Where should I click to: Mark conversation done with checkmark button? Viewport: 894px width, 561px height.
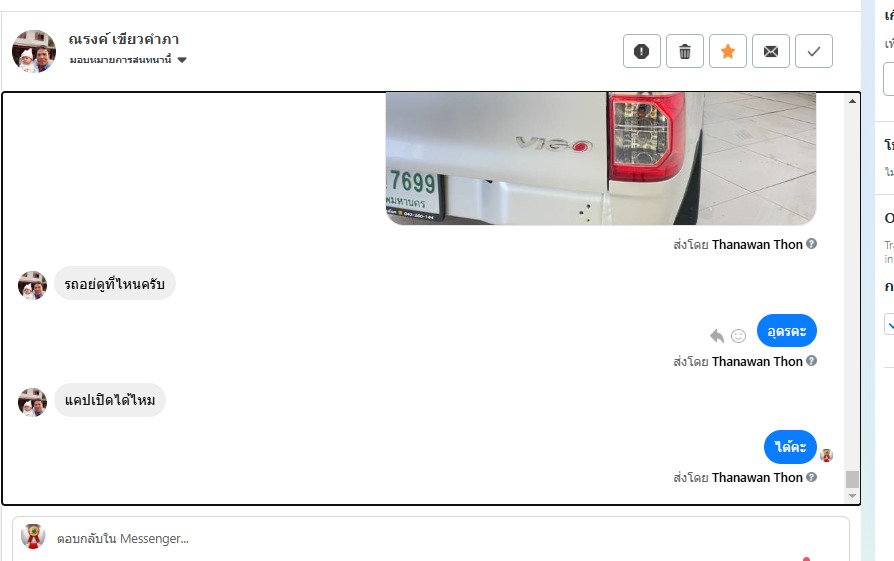pos(814,51)
